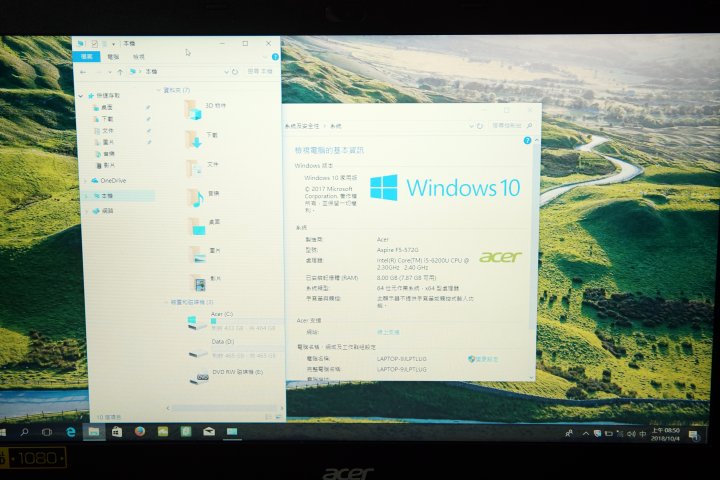Select Pictures under Quick access
The height and width of the screenshot is (480, 720).
tap(104, 142)
